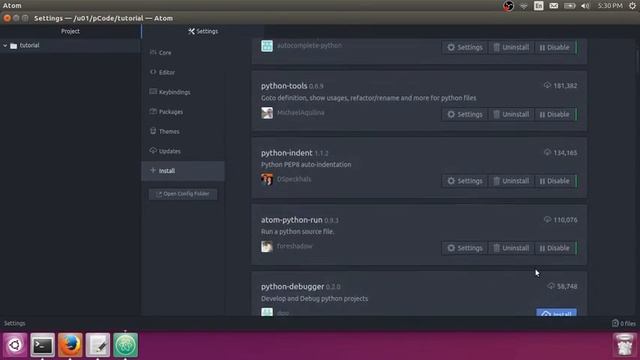The width and height of the screenshot is (640, 360).
Task: Open the Core settings section
Action: tap(183, 53)
